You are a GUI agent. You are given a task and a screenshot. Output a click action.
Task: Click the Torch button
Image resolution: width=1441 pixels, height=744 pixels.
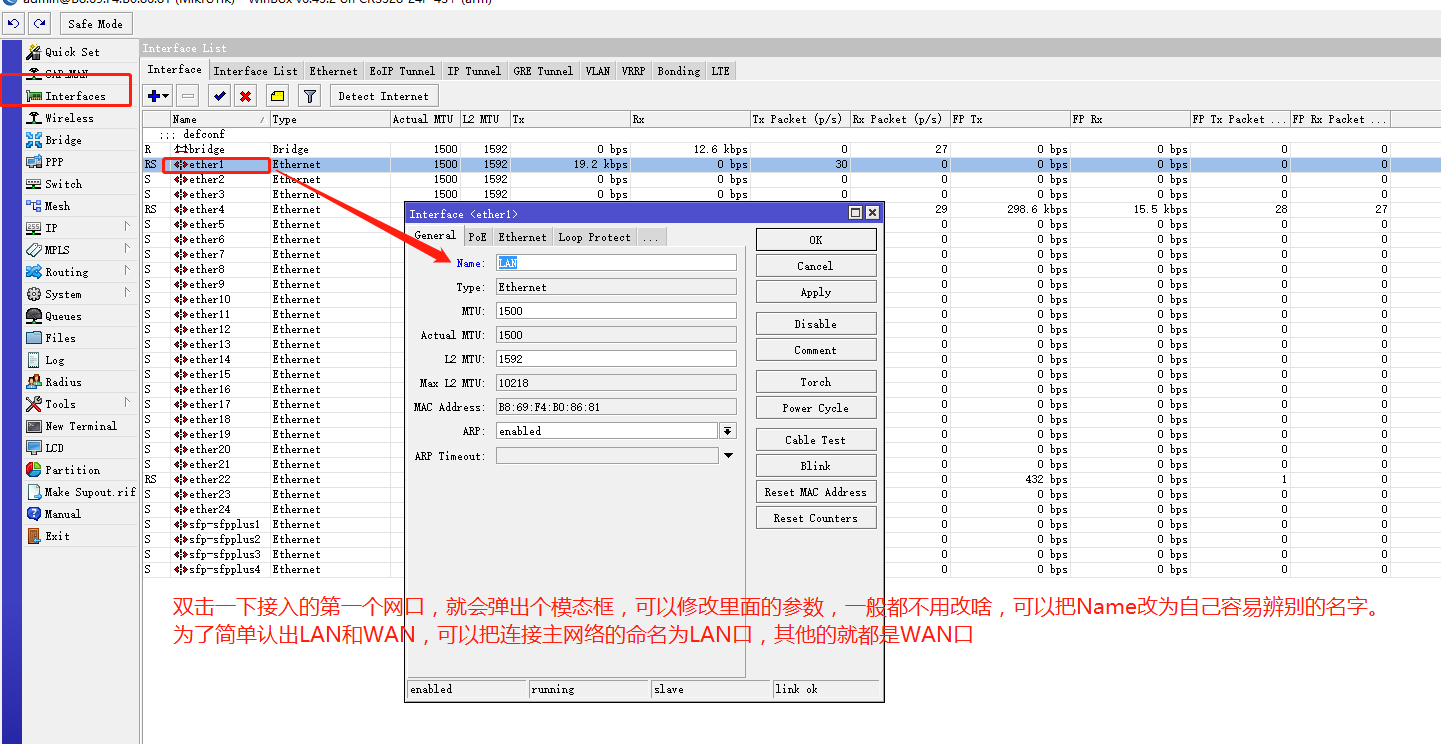(x=816, y=382)
